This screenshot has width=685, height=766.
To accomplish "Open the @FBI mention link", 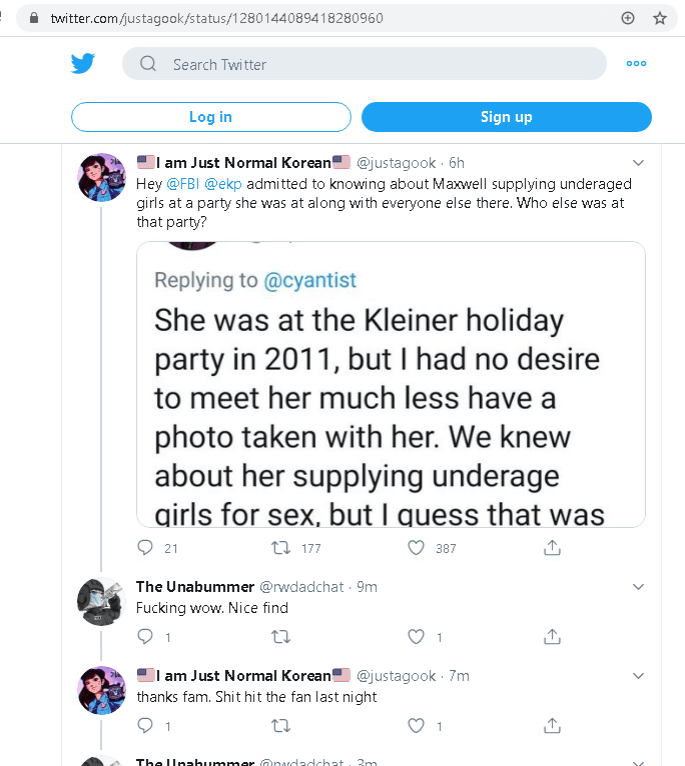I will (x=182, y=184).
